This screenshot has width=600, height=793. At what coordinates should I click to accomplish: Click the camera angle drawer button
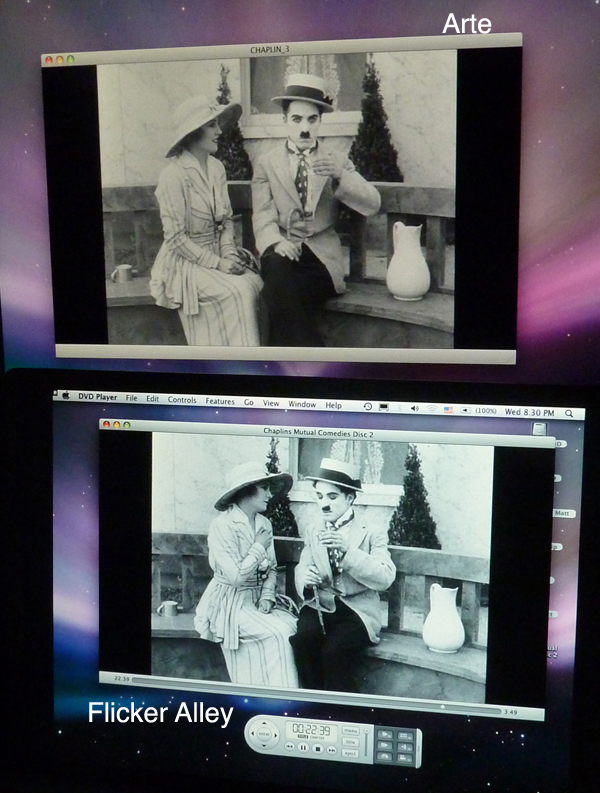coord(405,758)
